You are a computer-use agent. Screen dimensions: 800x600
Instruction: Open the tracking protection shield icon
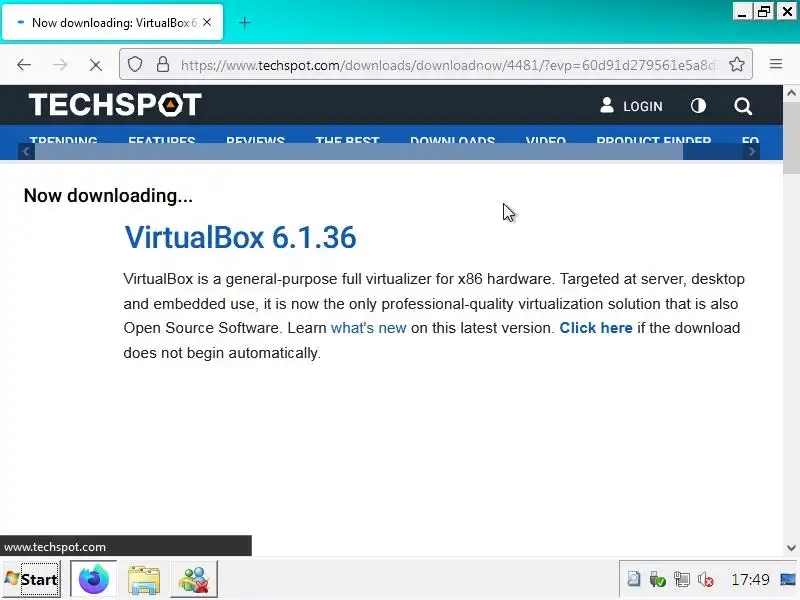point(135,65)
